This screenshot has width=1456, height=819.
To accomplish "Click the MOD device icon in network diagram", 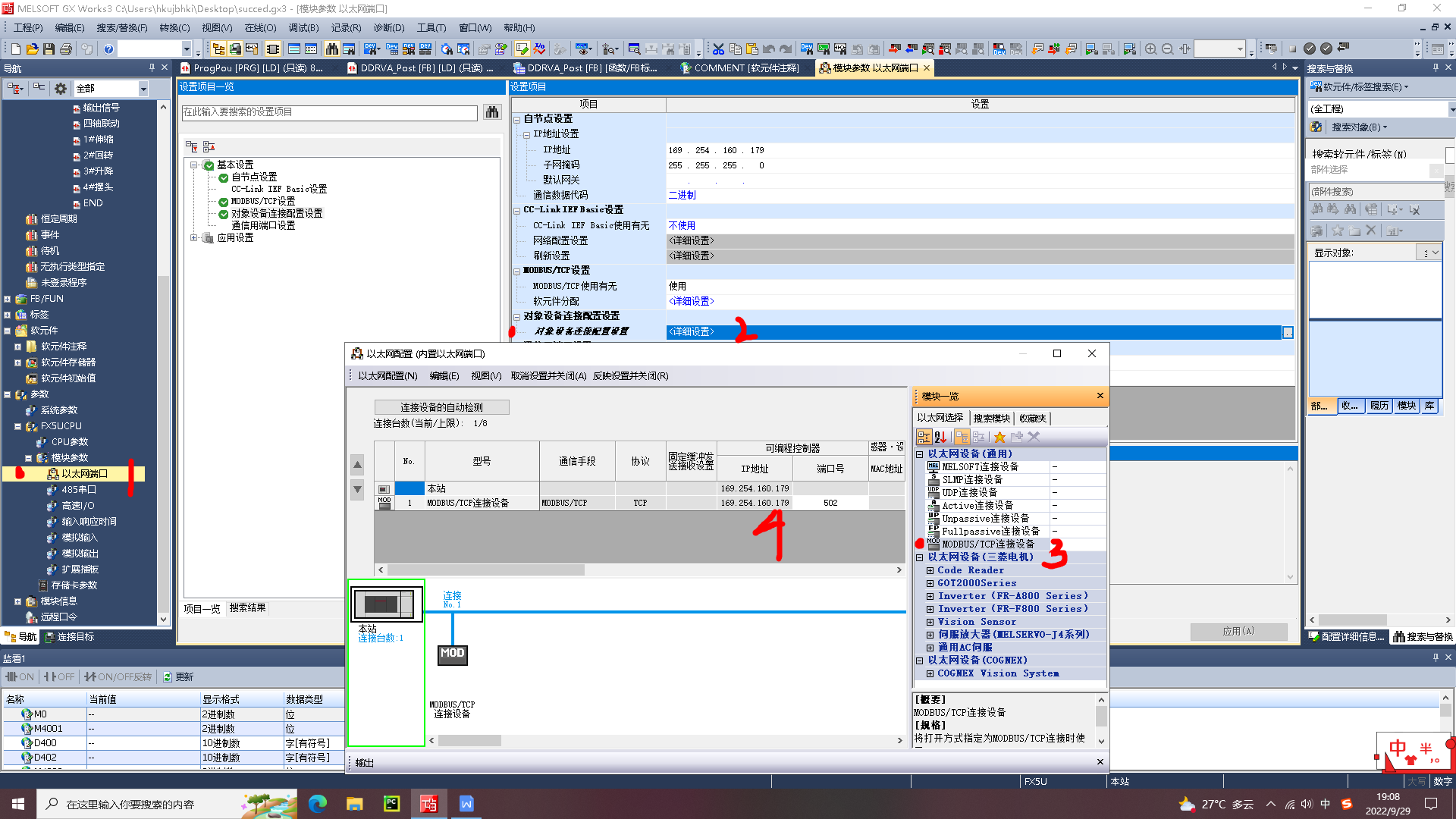I will pyautogui.click(x=453, y=654).
